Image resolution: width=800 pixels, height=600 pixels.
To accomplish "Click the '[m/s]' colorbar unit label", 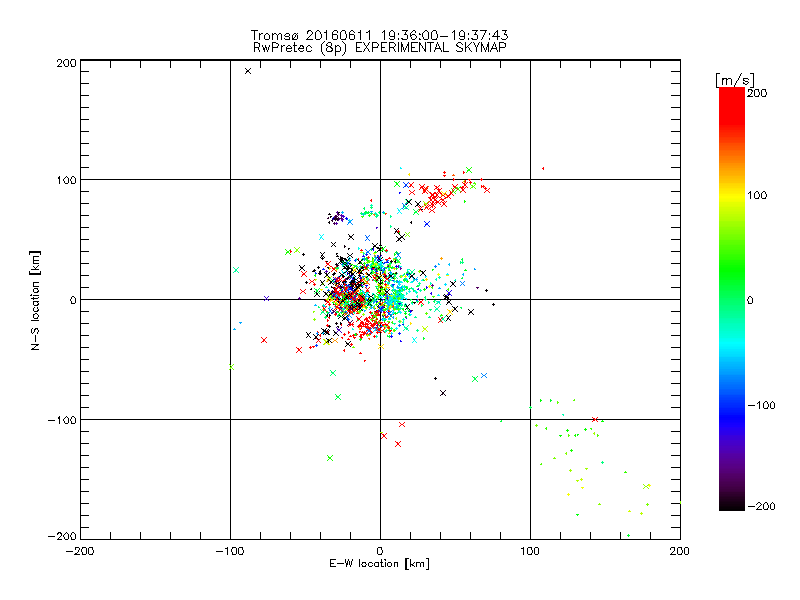I will (735, 80).
